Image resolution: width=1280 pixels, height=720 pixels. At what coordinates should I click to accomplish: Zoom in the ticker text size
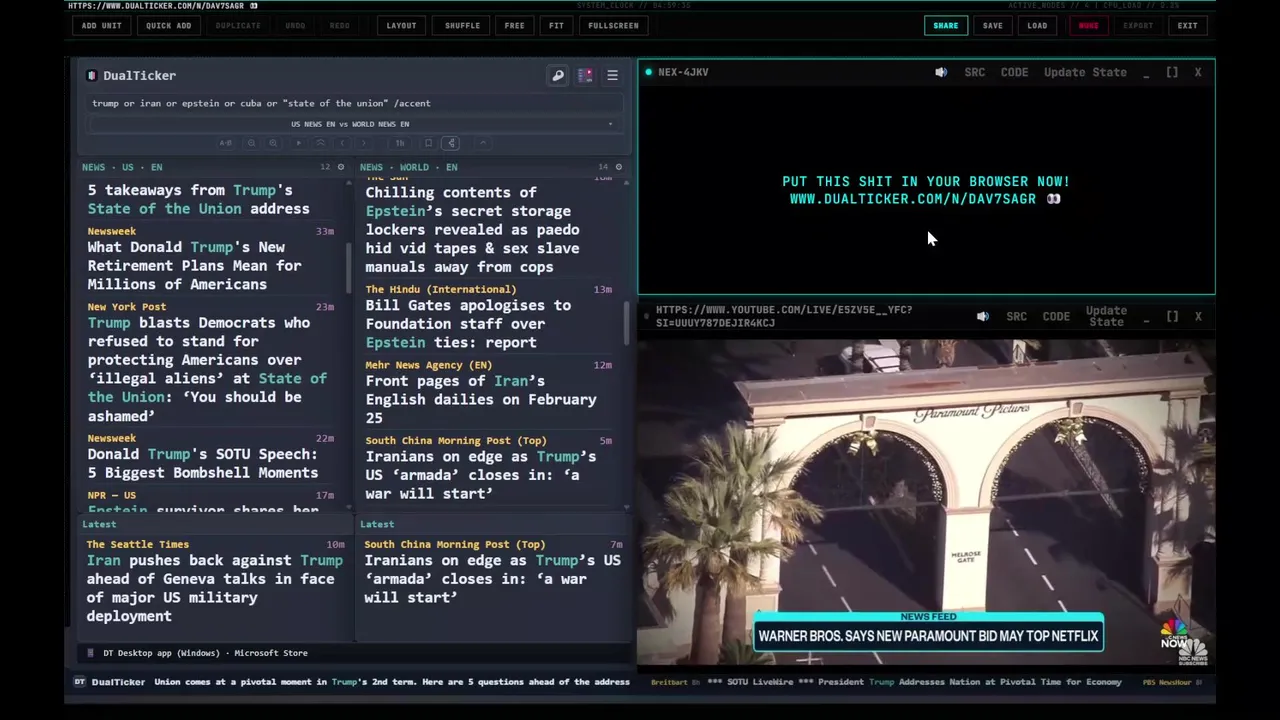coord(273,143)
